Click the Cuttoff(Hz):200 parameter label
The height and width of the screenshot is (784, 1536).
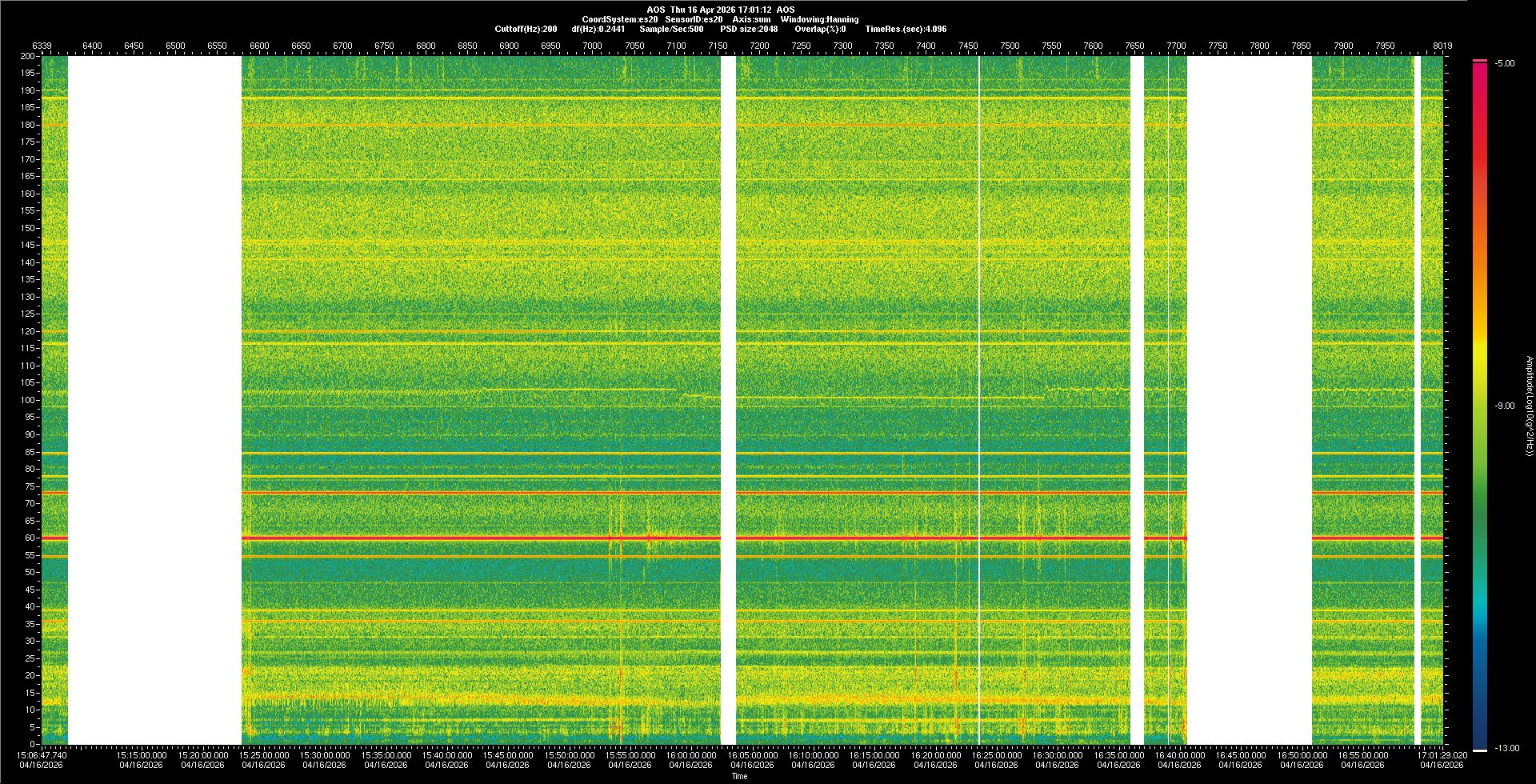[x=526, y=29]
